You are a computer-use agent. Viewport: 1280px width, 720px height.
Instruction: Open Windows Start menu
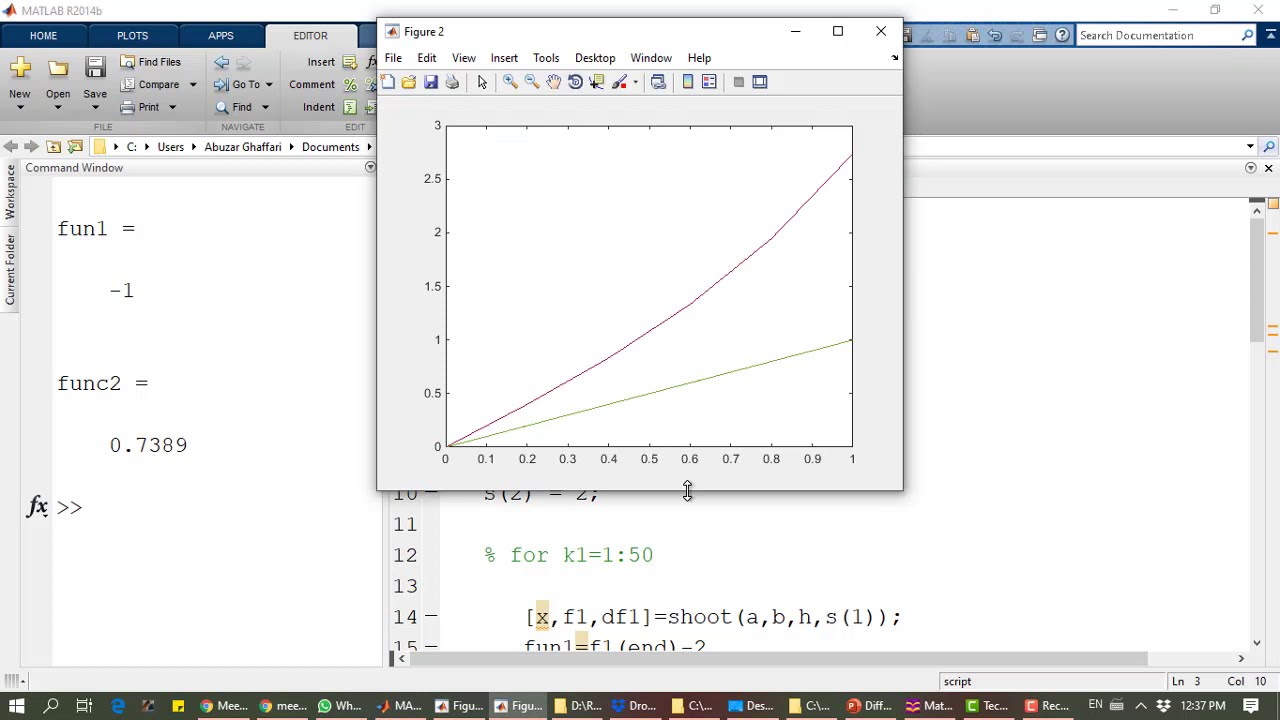click(x=17, y=706)
